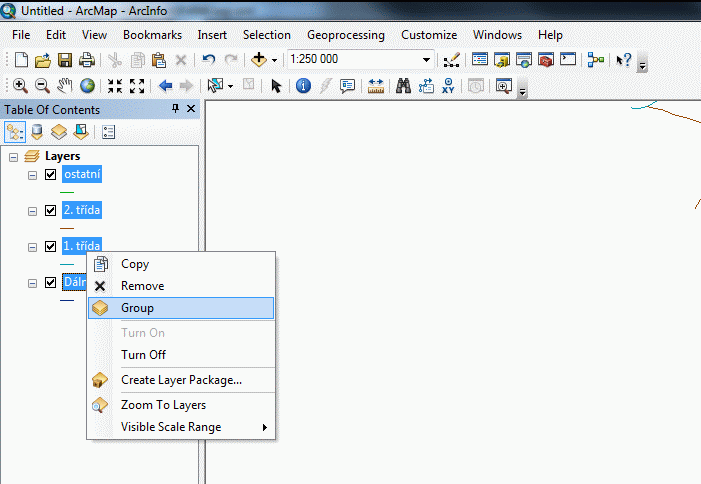Screen dimensions: 701x484
Task: Collapse the ostatní layer legend
Action: click(32, 176)
